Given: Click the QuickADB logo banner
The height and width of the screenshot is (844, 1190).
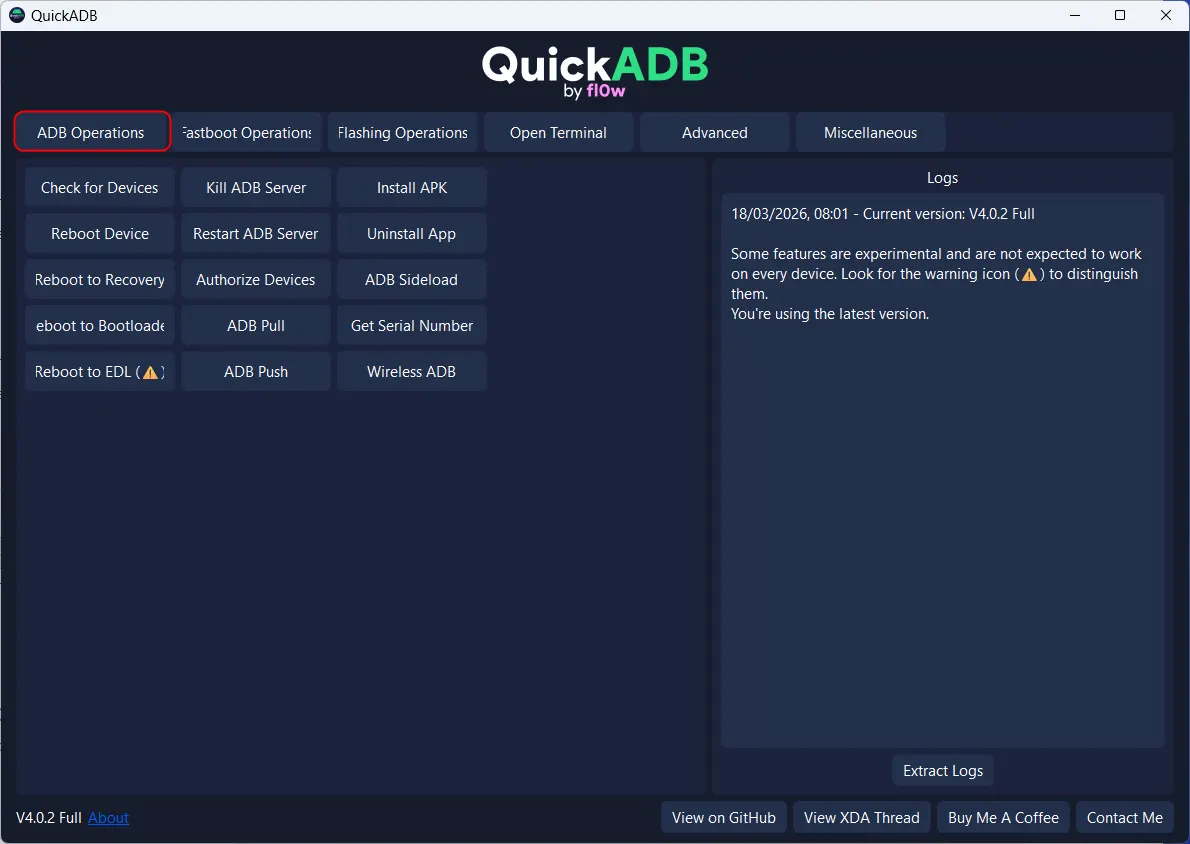Looking at the screenshot, I should point(594,72).
